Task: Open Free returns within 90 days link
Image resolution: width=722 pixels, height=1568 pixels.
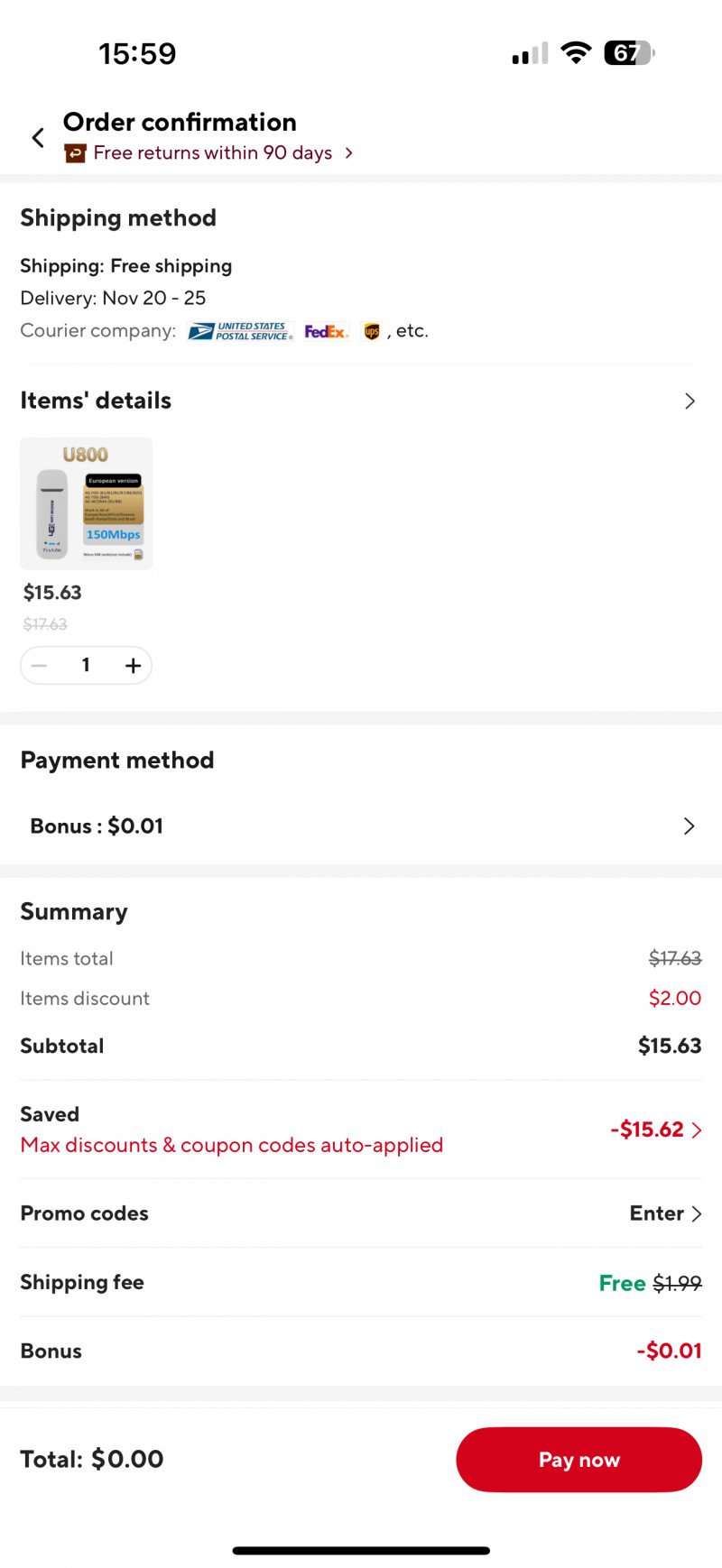Action: (213, 153)
